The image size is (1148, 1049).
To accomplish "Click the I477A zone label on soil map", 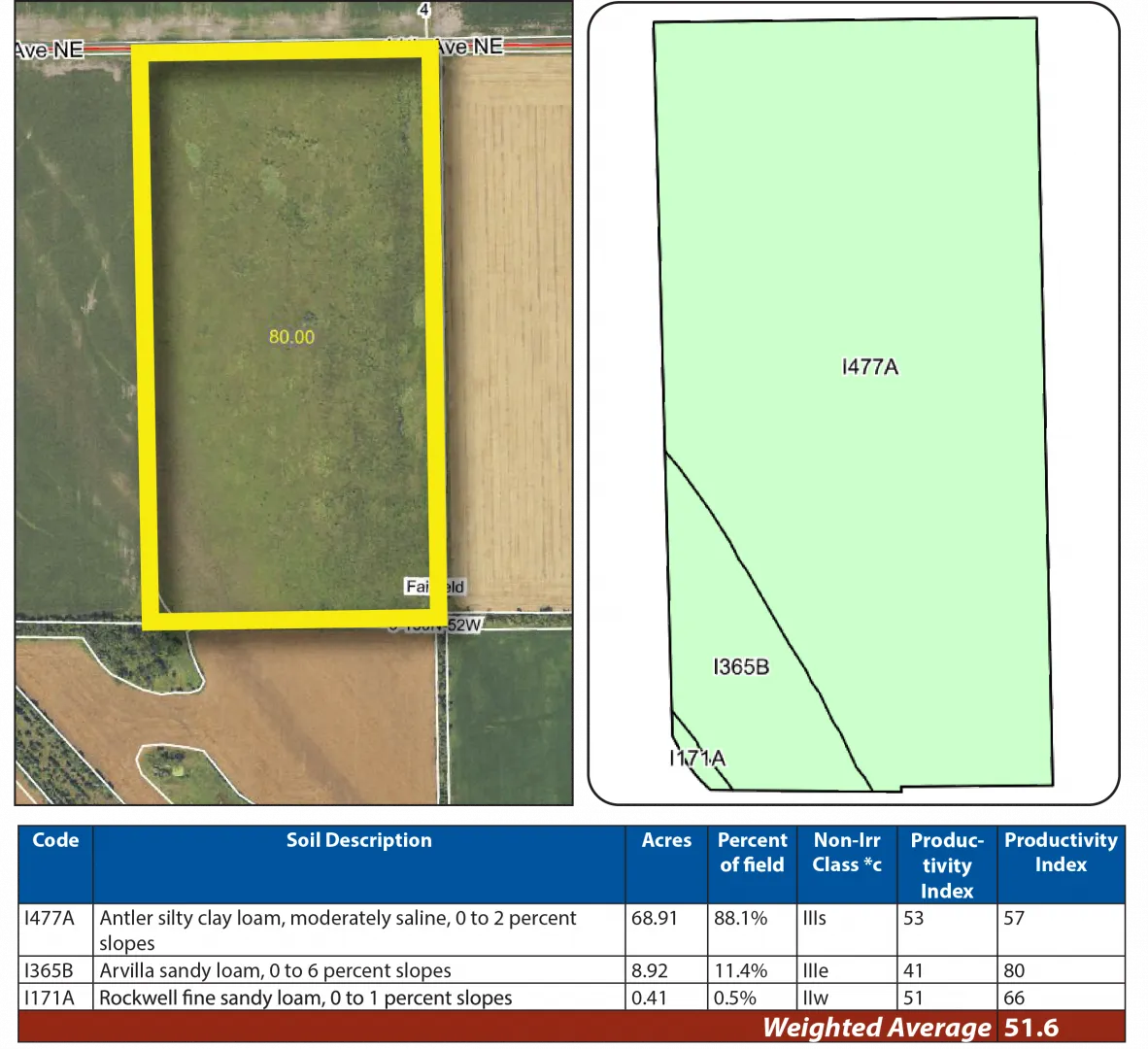I will tap(869, 367).
